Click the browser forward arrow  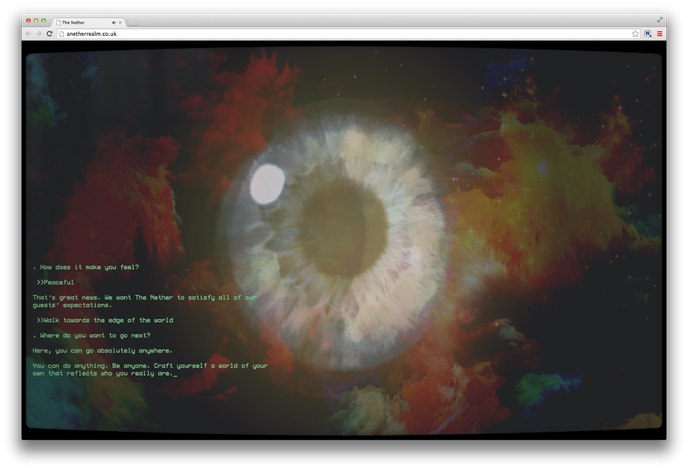[x=38, y=33]
